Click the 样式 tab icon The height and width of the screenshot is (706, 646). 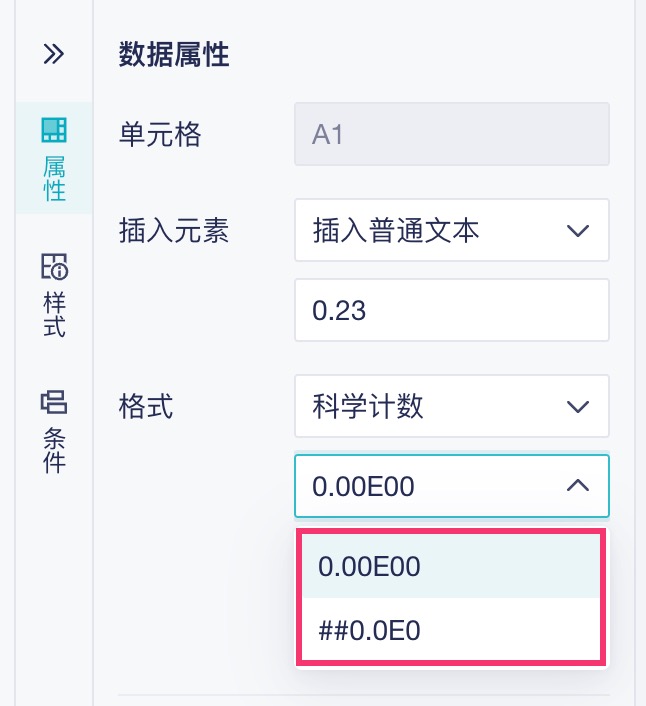tap(54, 266)
